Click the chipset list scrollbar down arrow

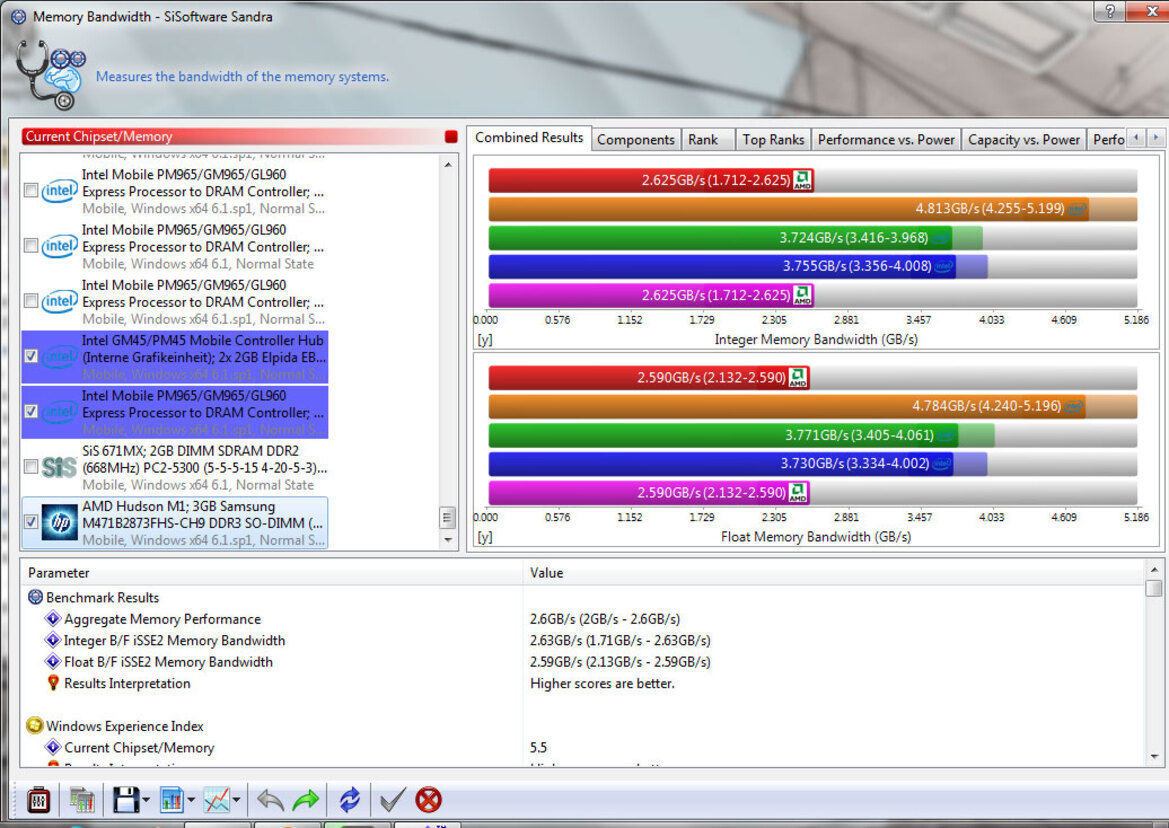tap(448, 540)
